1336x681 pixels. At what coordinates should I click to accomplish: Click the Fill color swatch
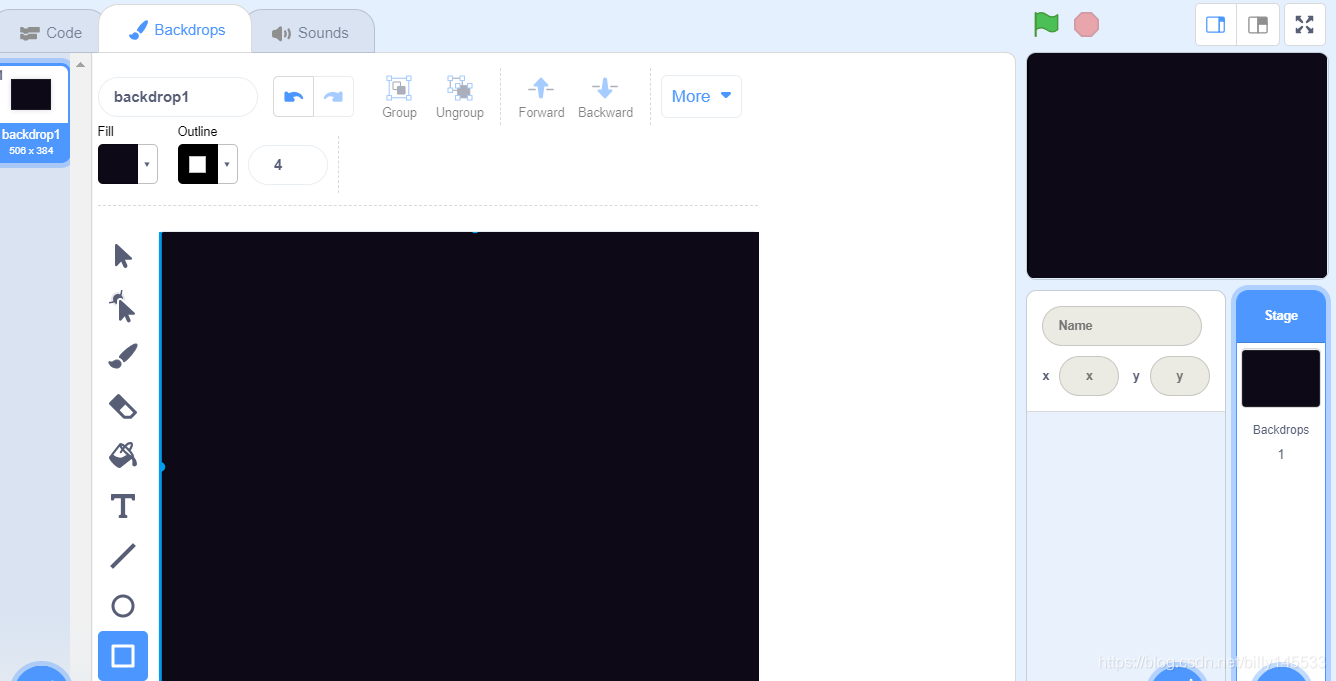pyautogui.click(x=118, y=164)
